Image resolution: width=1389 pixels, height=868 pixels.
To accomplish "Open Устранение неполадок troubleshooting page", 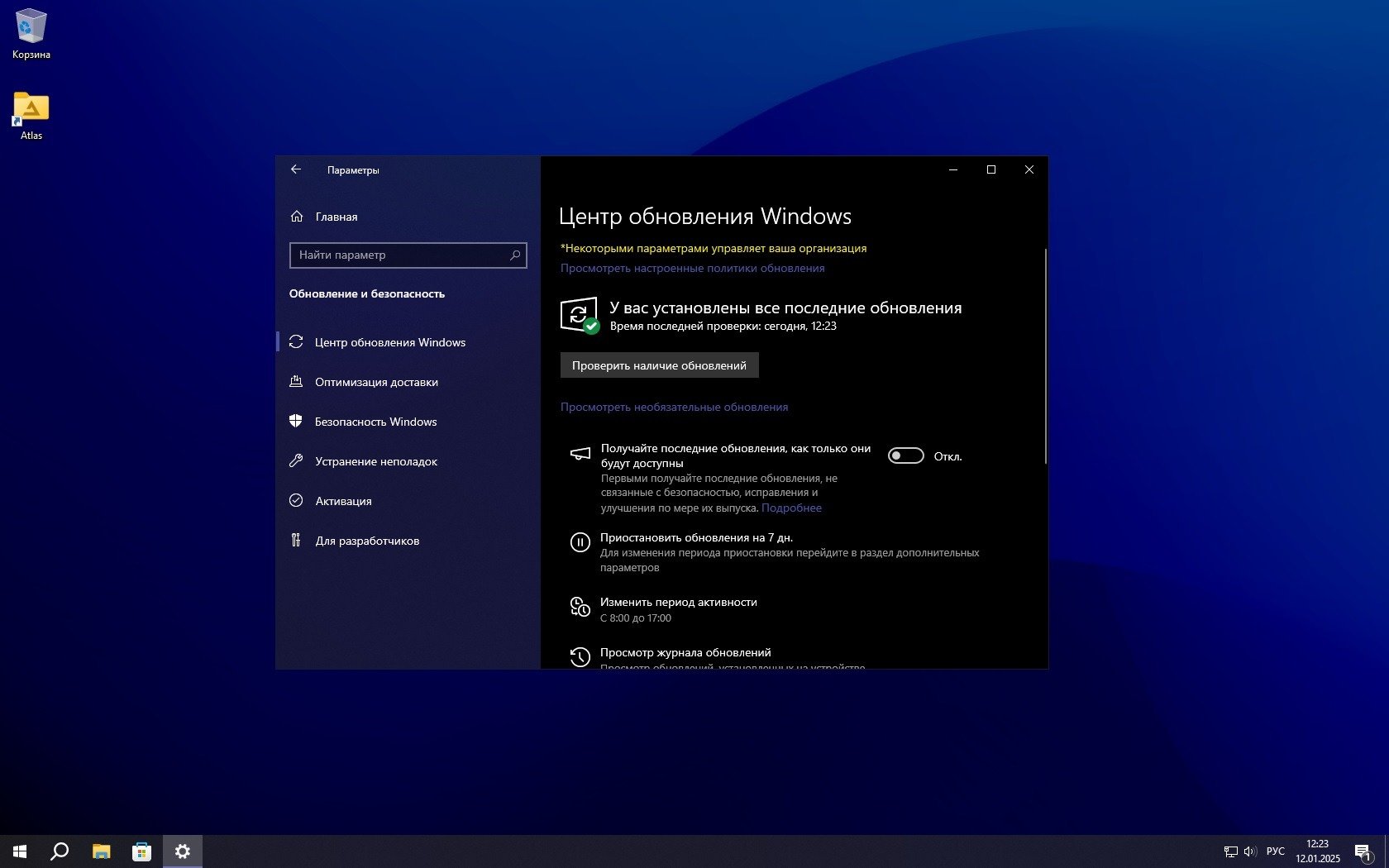I will pos(375,461).
